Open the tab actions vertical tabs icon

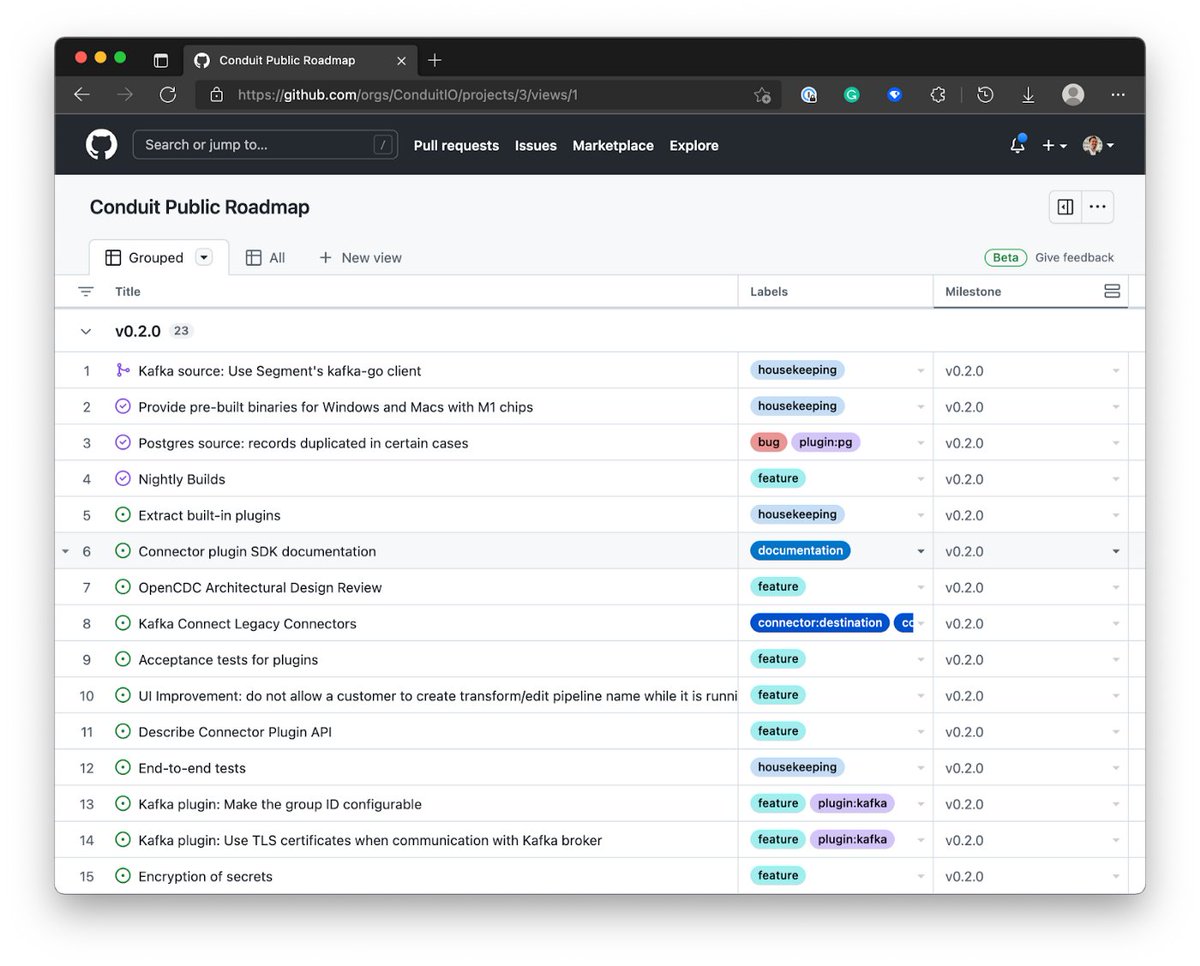[160, 60]
